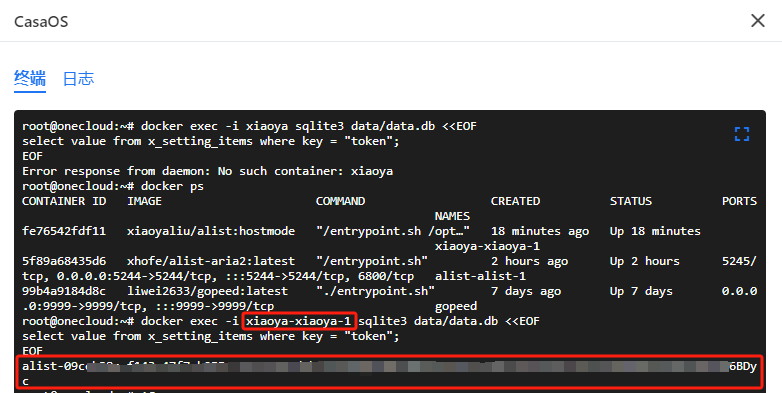This screenshot has height=393, width=782.
Task: Click container ID 99b4a9184d8c
Action: pyautogui.click(x=64, y=291)
